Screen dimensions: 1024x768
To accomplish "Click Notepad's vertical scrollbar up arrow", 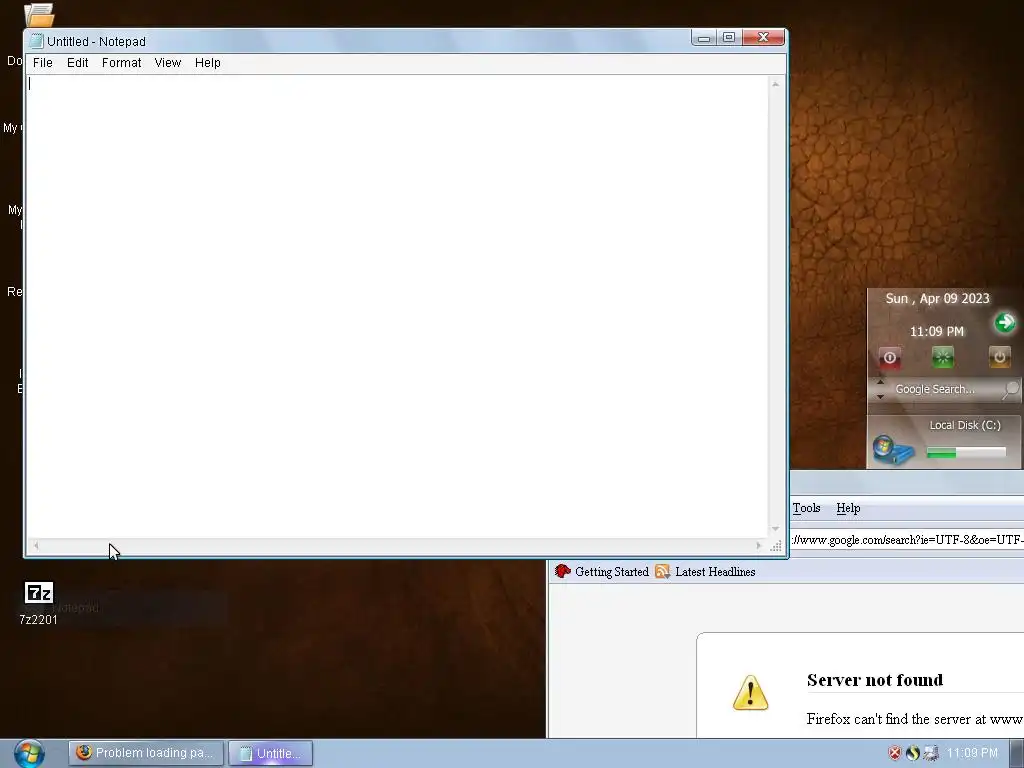I will 775,84.
